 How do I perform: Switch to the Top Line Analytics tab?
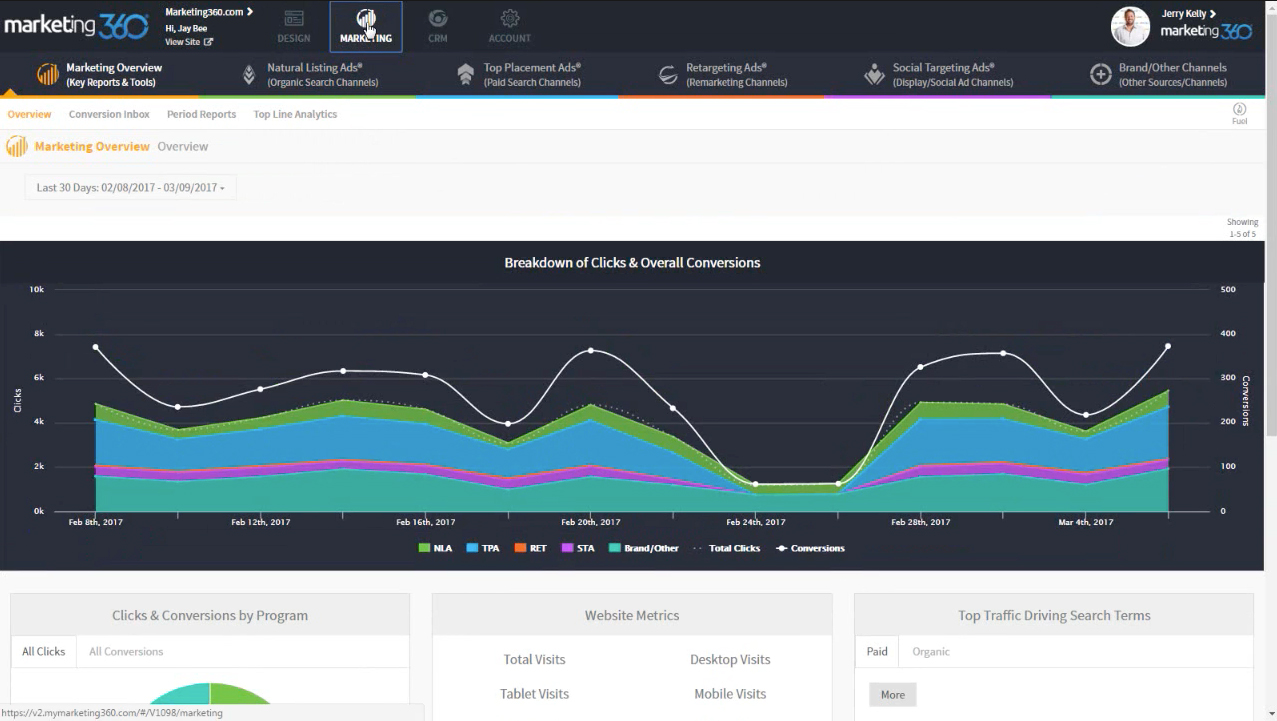tap(295, 114)
